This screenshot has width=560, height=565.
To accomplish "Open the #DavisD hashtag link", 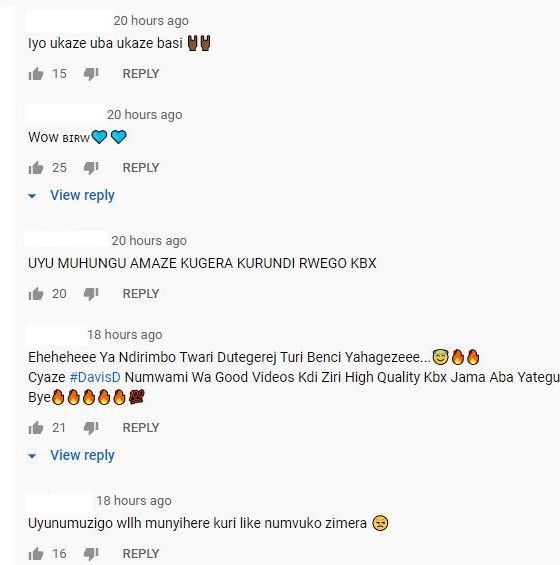I will (x=95, y=377).
